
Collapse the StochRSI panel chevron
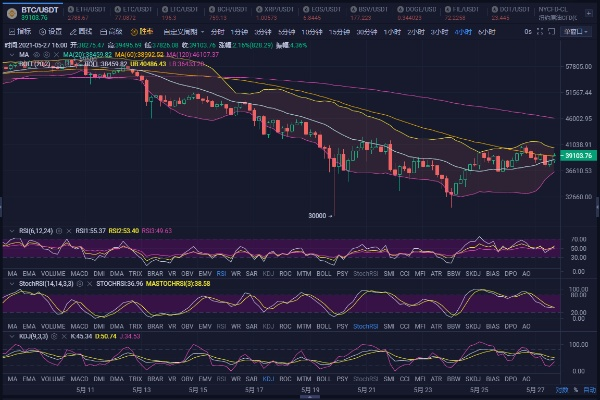pos(12,284)
